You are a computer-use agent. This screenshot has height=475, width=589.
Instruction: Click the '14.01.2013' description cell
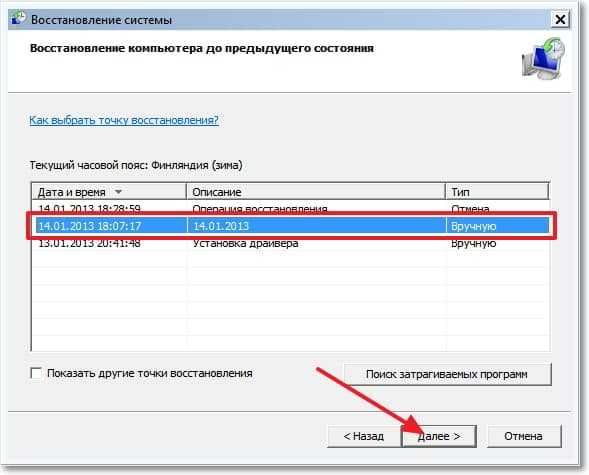221,226
